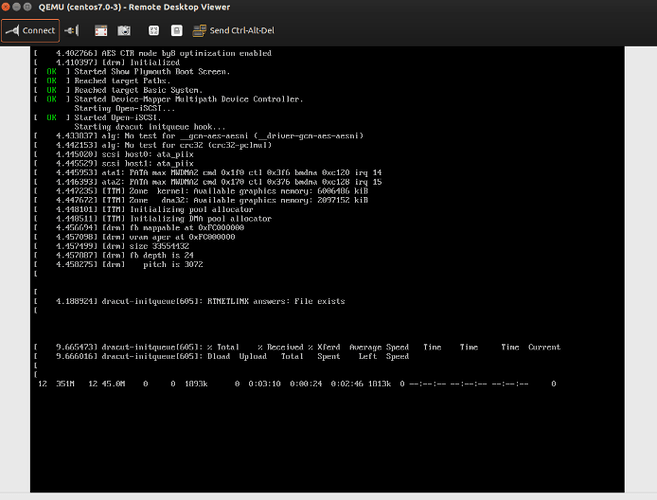Toggle read-only lock mode

tap(177, 30)
